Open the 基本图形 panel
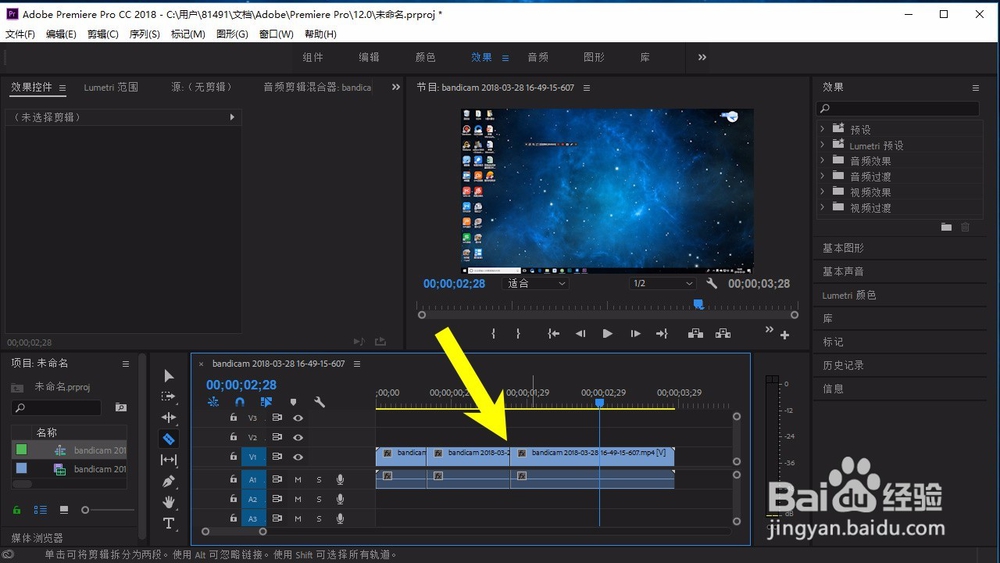This screenshot has height=563, width=1000. click(843, 248)
